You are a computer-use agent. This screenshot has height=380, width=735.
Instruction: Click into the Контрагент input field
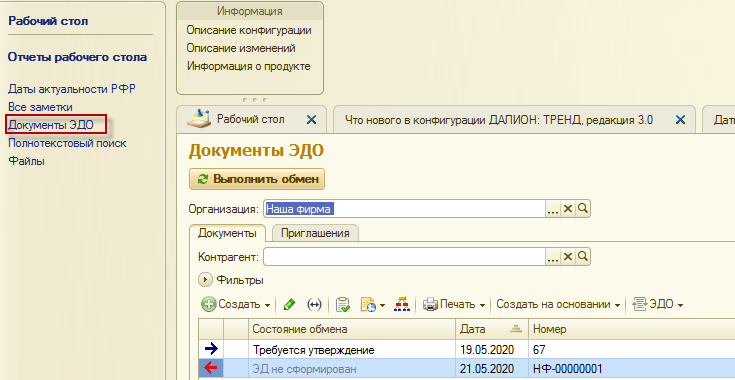[x=405, y=256]
